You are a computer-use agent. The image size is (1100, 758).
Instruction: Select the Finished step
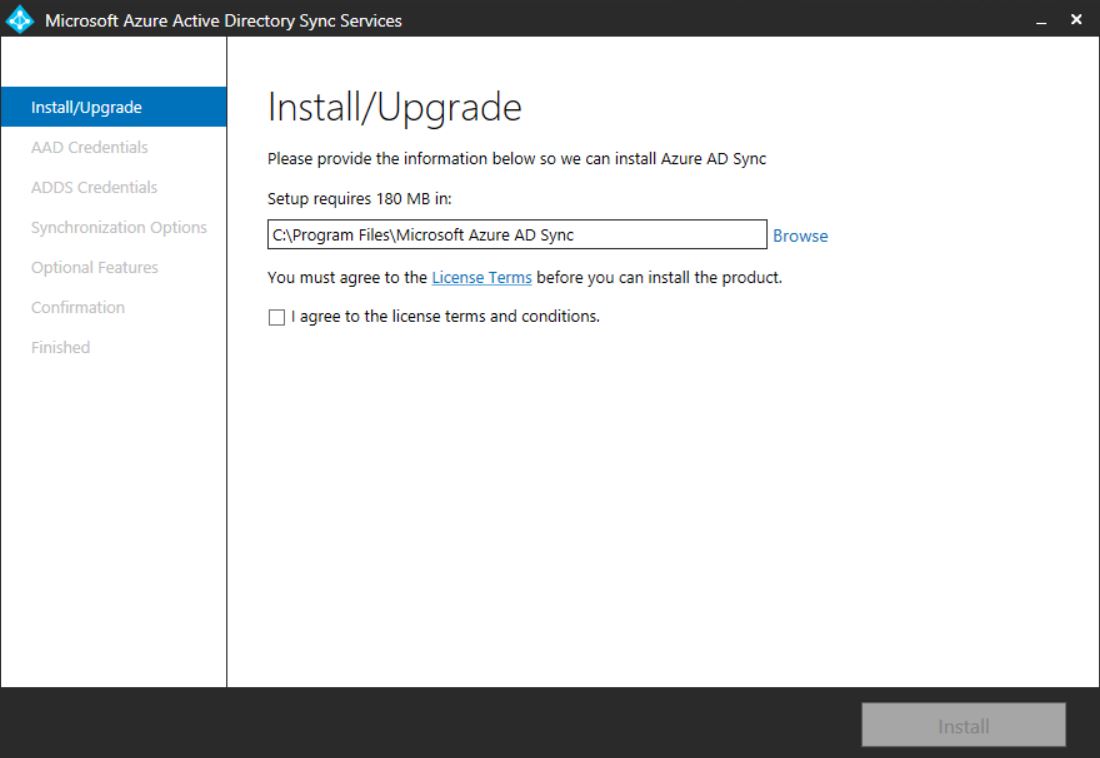click(x=60, y=347)
